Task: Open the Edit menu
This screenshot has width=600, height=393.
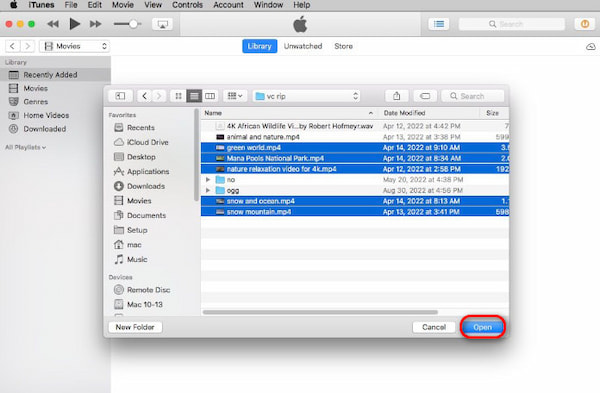Action: (x=95, y=5)
